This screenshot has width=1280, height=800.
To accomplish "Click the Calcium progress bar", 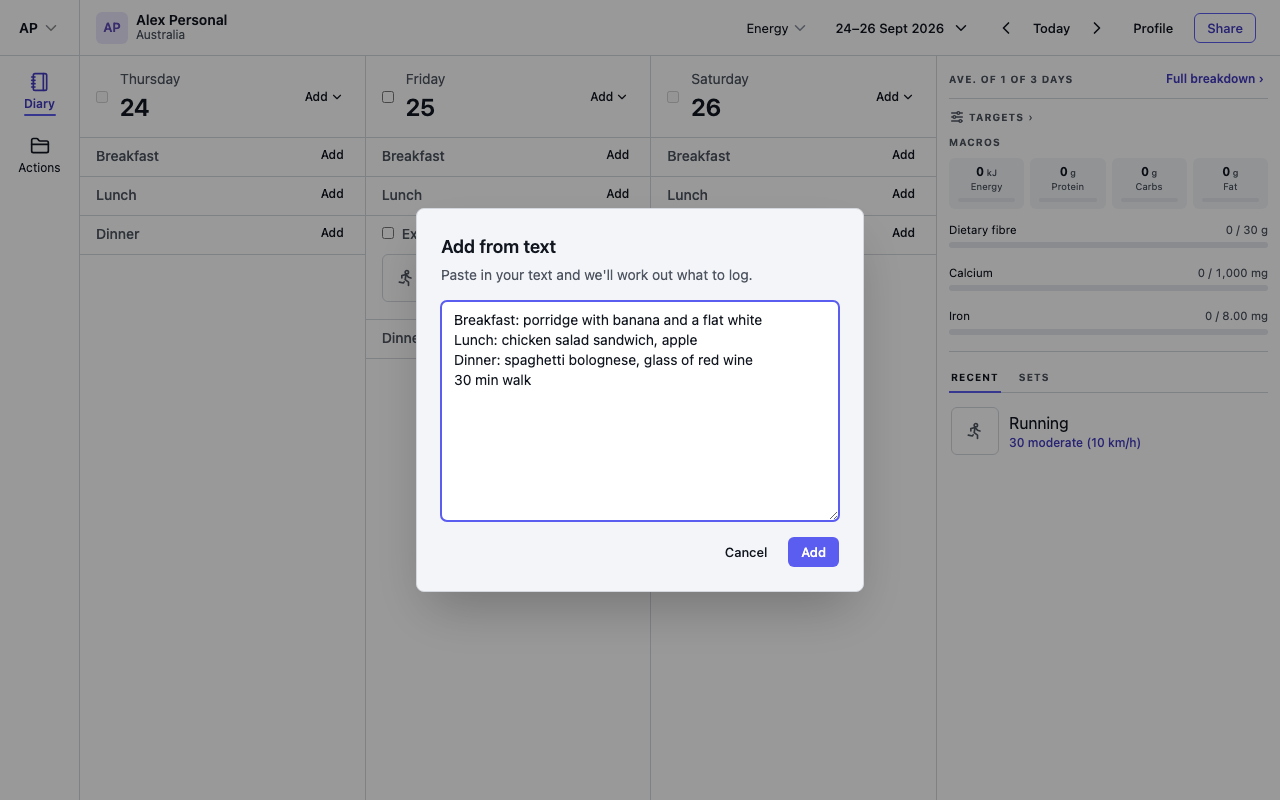I will [1108, 288].
